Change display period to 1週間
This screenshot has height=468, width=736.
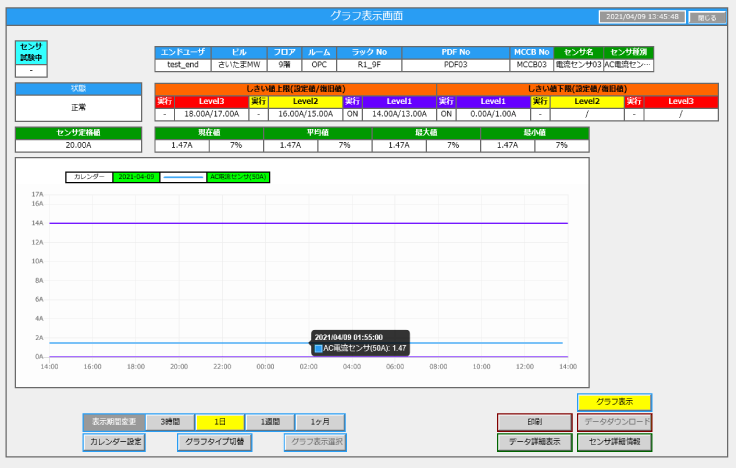(x=270, y=422)
